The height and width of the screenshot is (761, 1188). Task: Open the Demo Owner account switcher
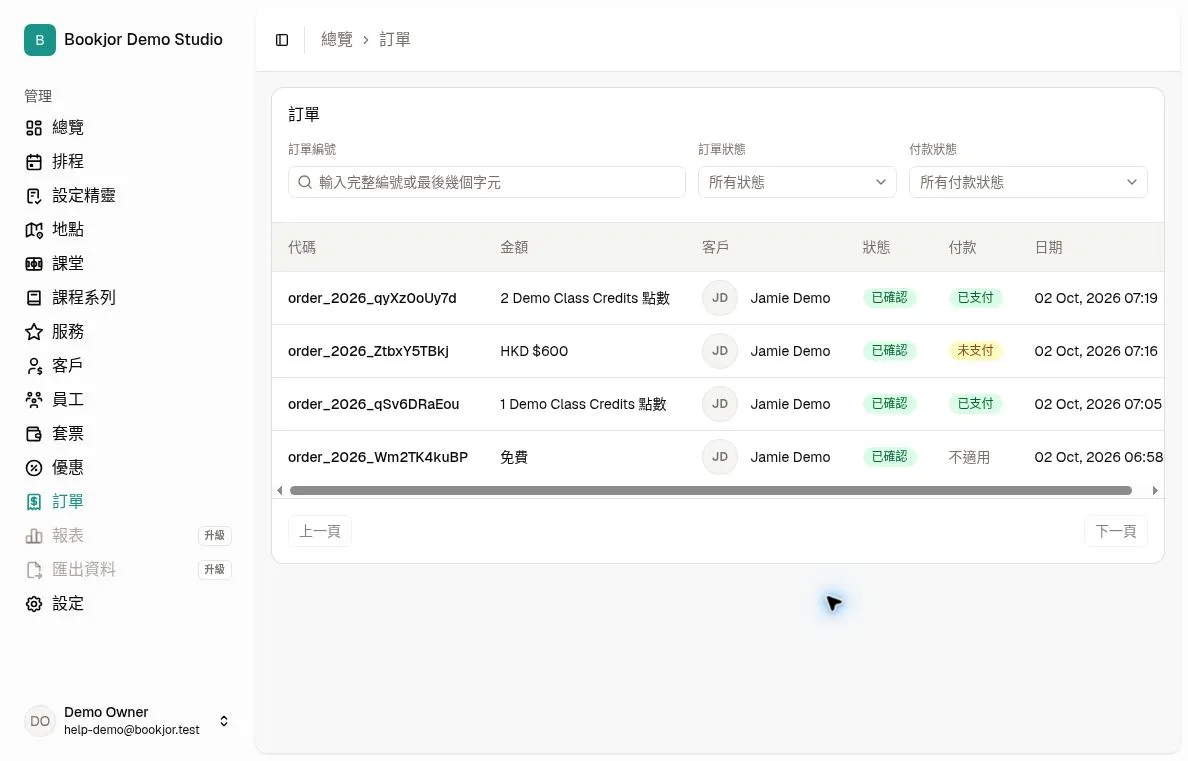coord(127,721)
